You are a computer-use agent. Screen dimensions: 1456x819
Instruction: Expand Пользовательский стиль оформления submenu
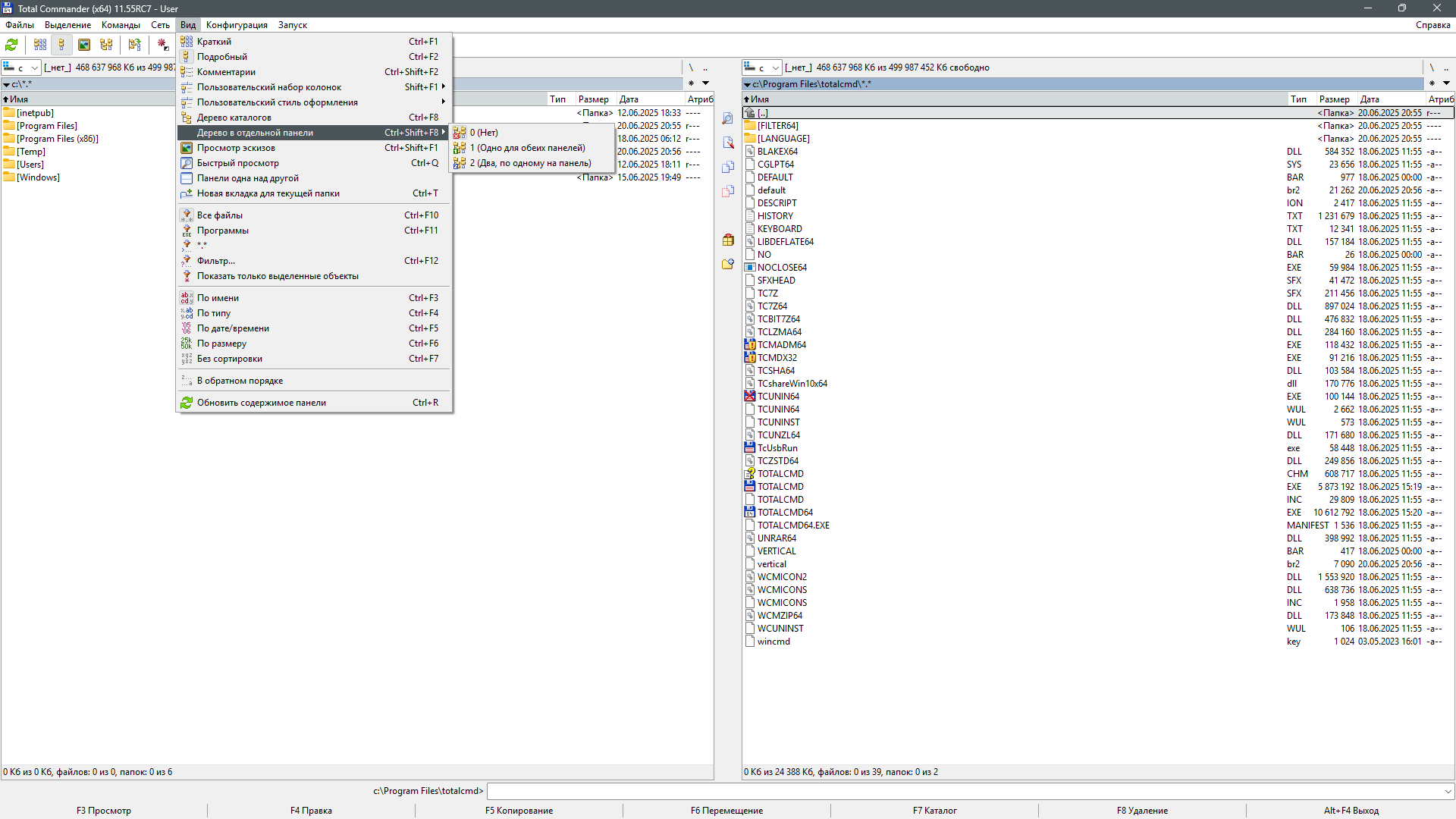(315, 102)
